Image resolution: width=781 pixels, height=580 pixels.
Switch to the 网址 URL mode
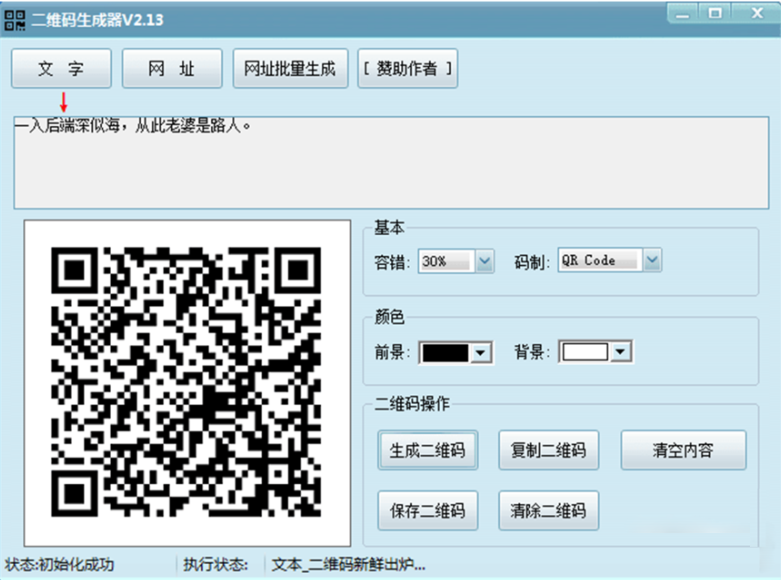point(171,69)
